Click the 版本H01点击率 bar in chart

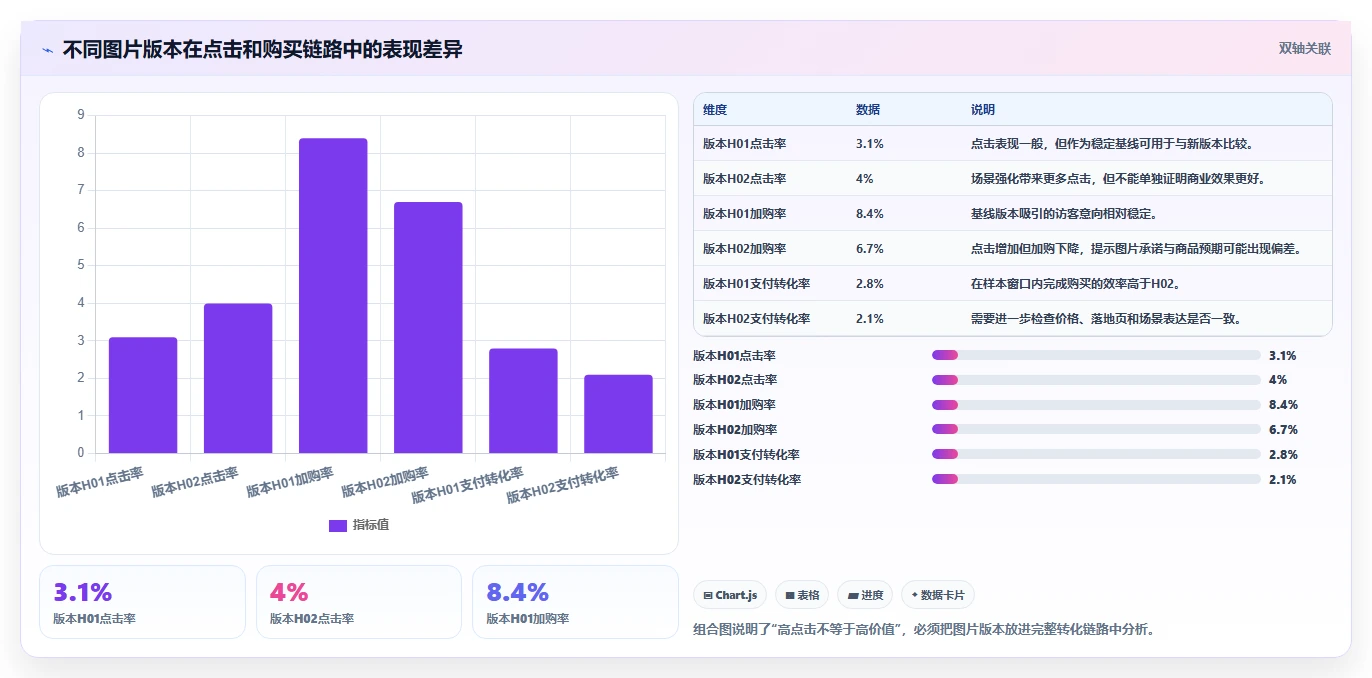click(x=143, y=395)
